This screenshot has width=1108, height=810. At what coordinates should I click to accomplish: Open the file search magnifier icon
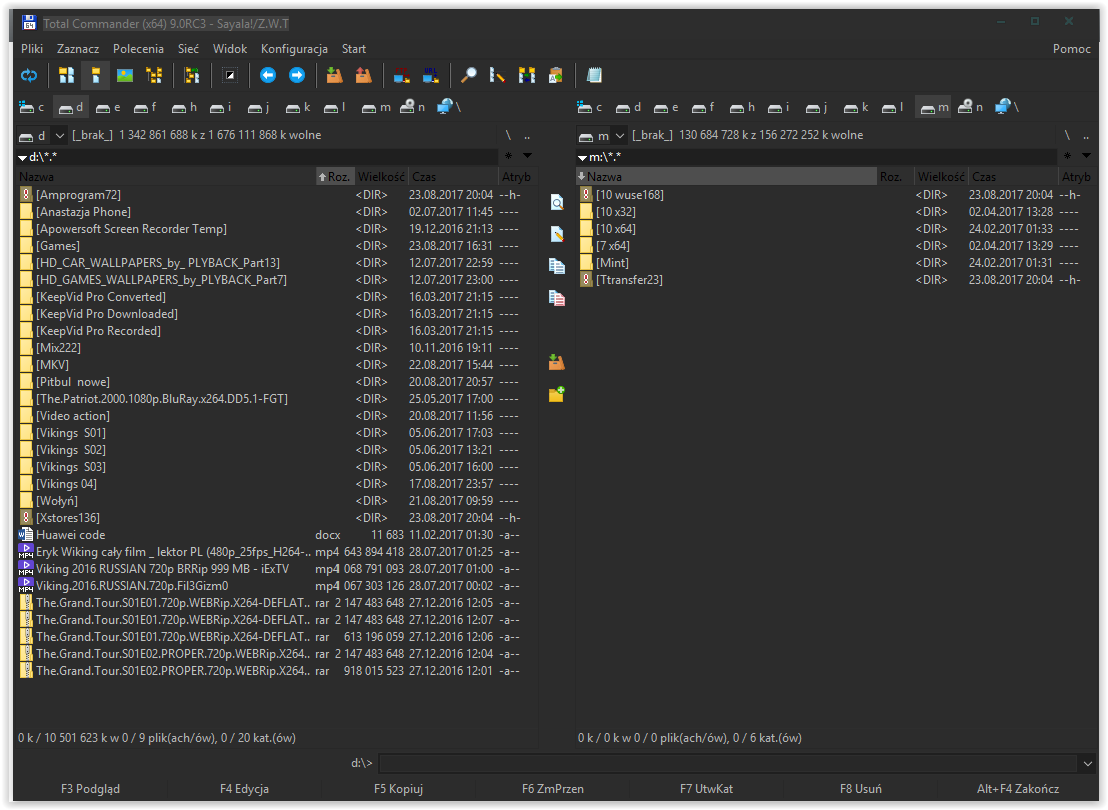coord(468,75)
